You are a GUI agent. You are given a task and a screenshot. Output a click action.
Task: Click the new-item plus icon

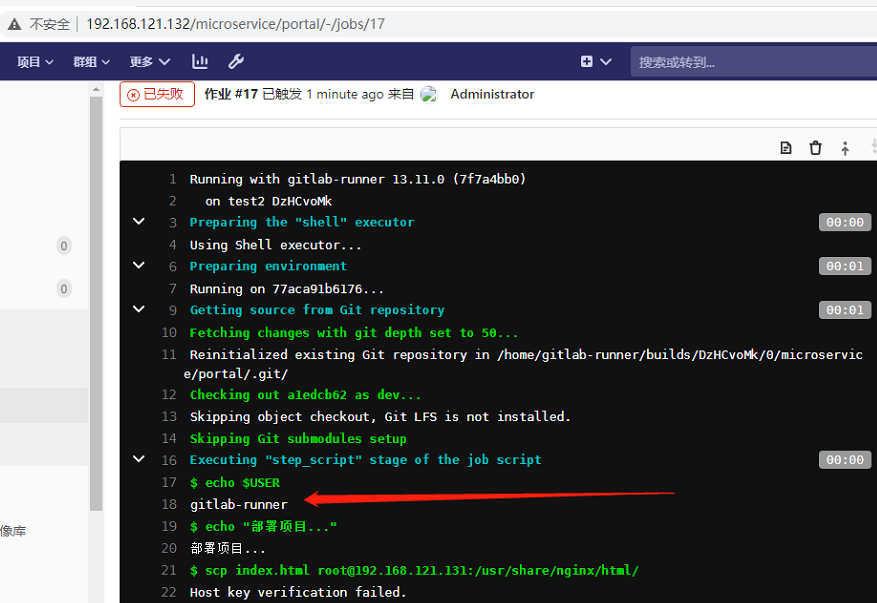coord(586,62)
